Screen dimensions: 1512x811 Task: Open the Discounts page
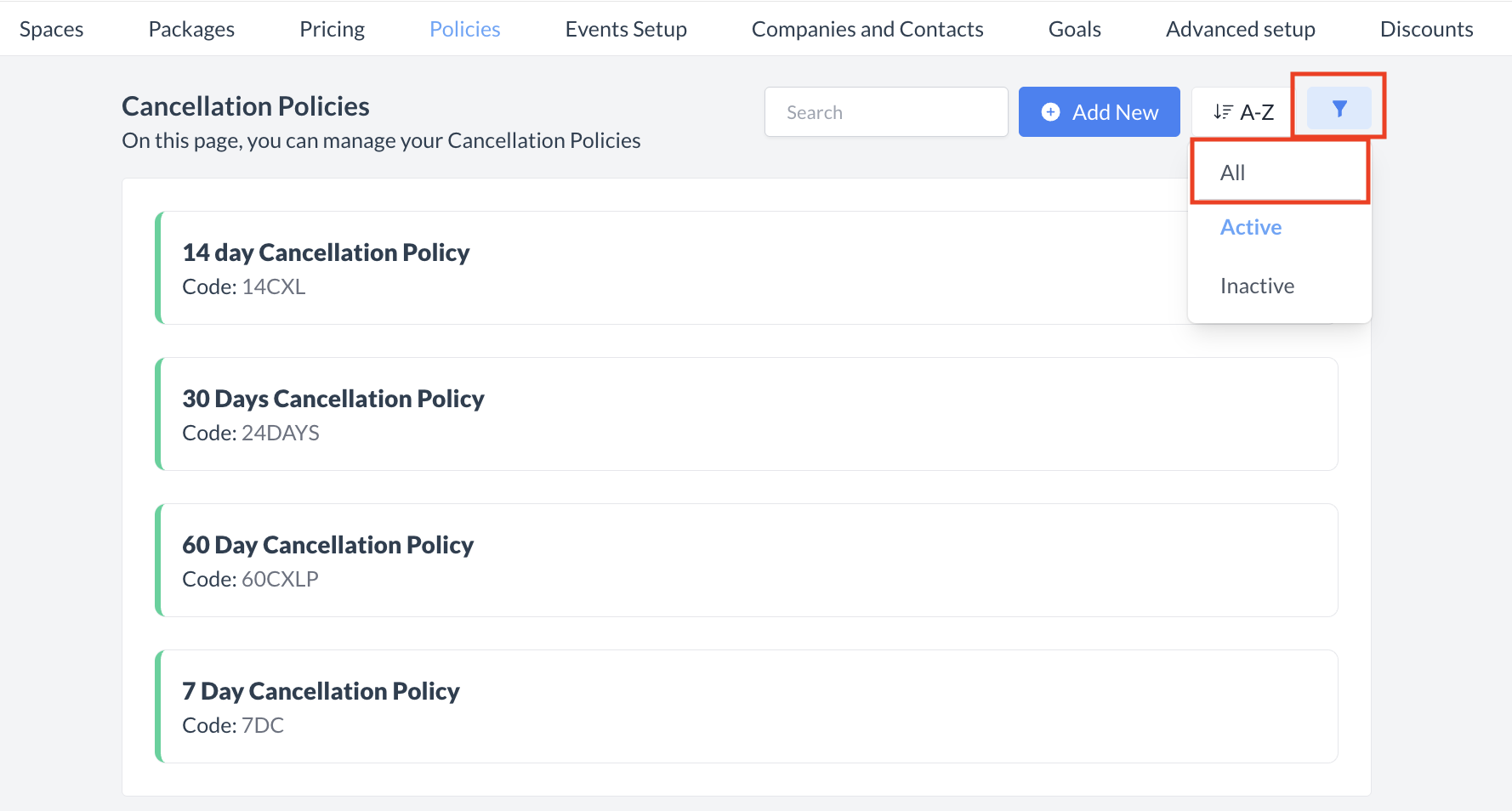(1427, 28)
